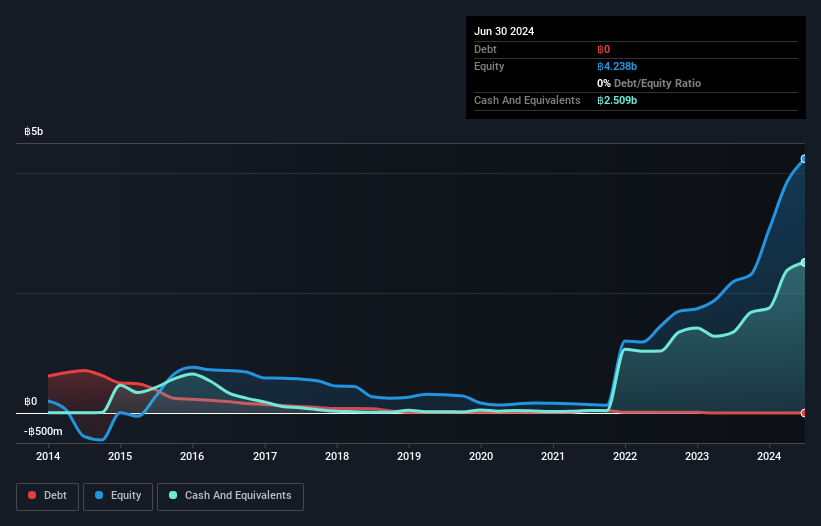Click the blue Equity legend dot
Image resolution: width=821 pixels, height=526 pixels.
point(99,495)
